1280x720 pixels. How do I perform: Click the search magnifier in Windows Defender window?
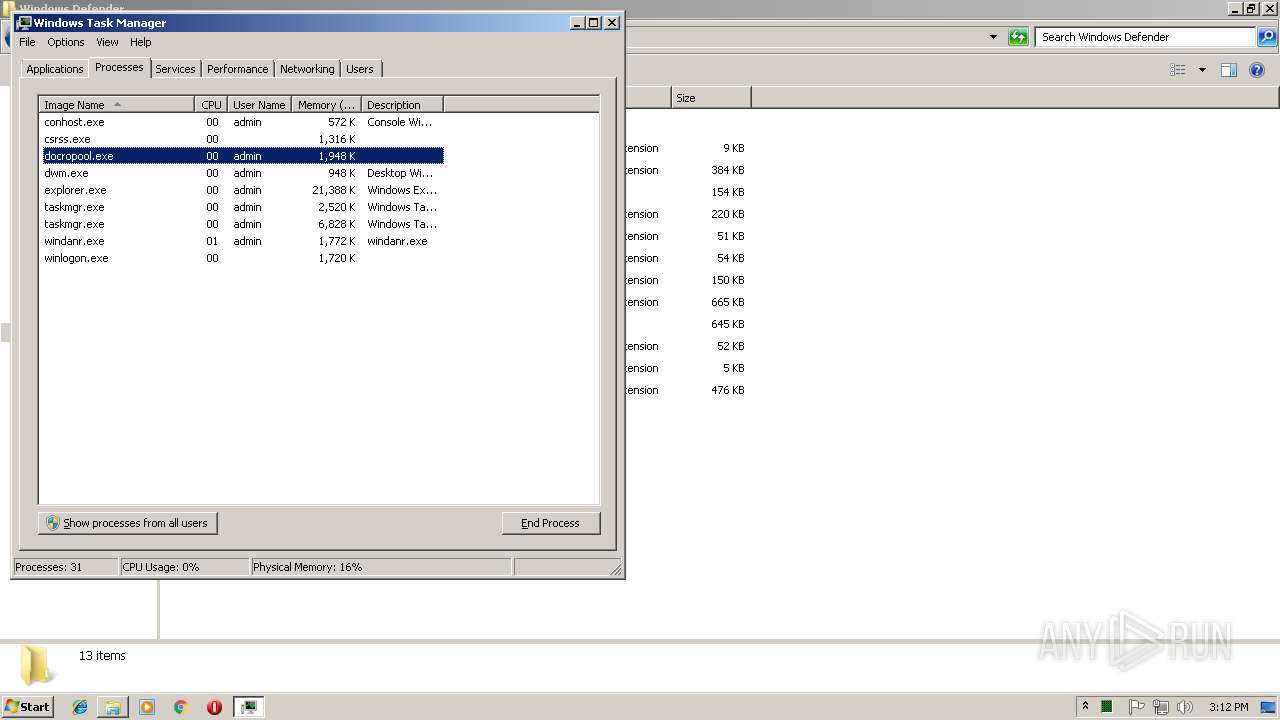tap(1267, 37)
